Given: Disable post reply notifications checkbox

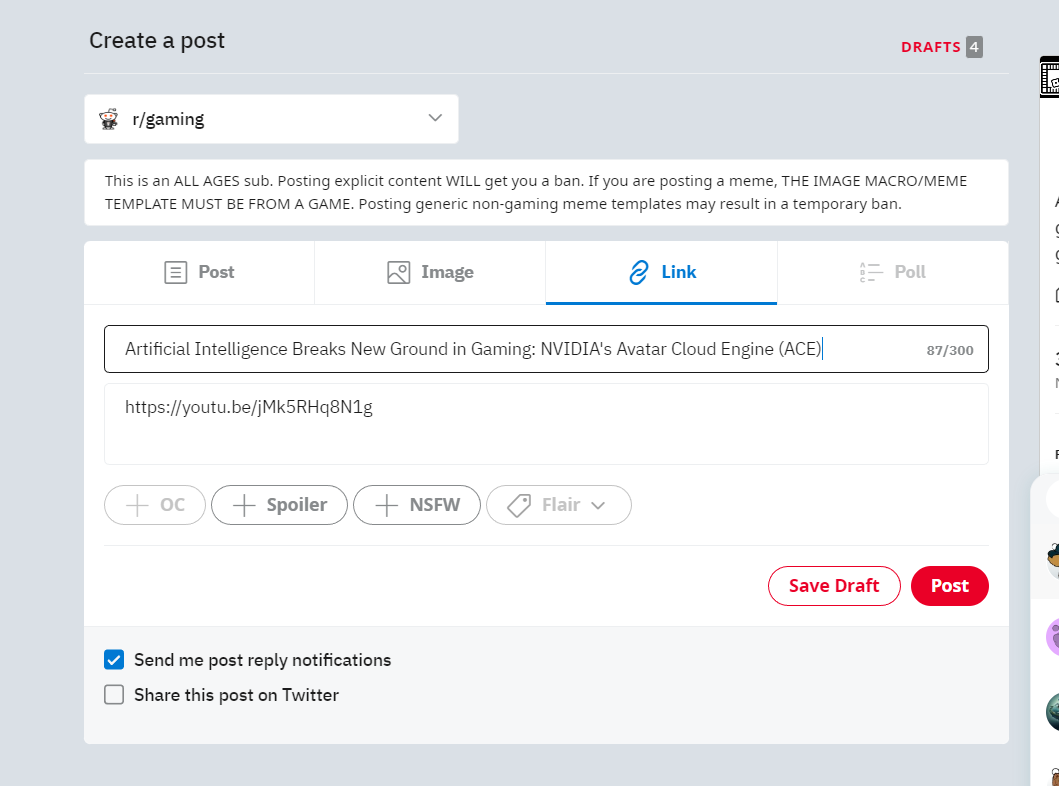Looking at the screenshot, I should [114, 660].
